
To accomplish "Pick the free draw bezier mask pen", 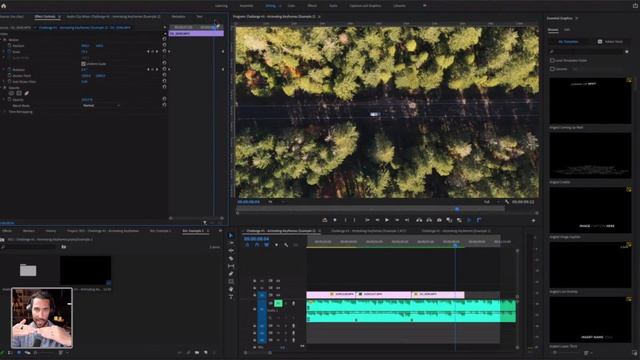I will pyautogui.click(x=27, y=93).
